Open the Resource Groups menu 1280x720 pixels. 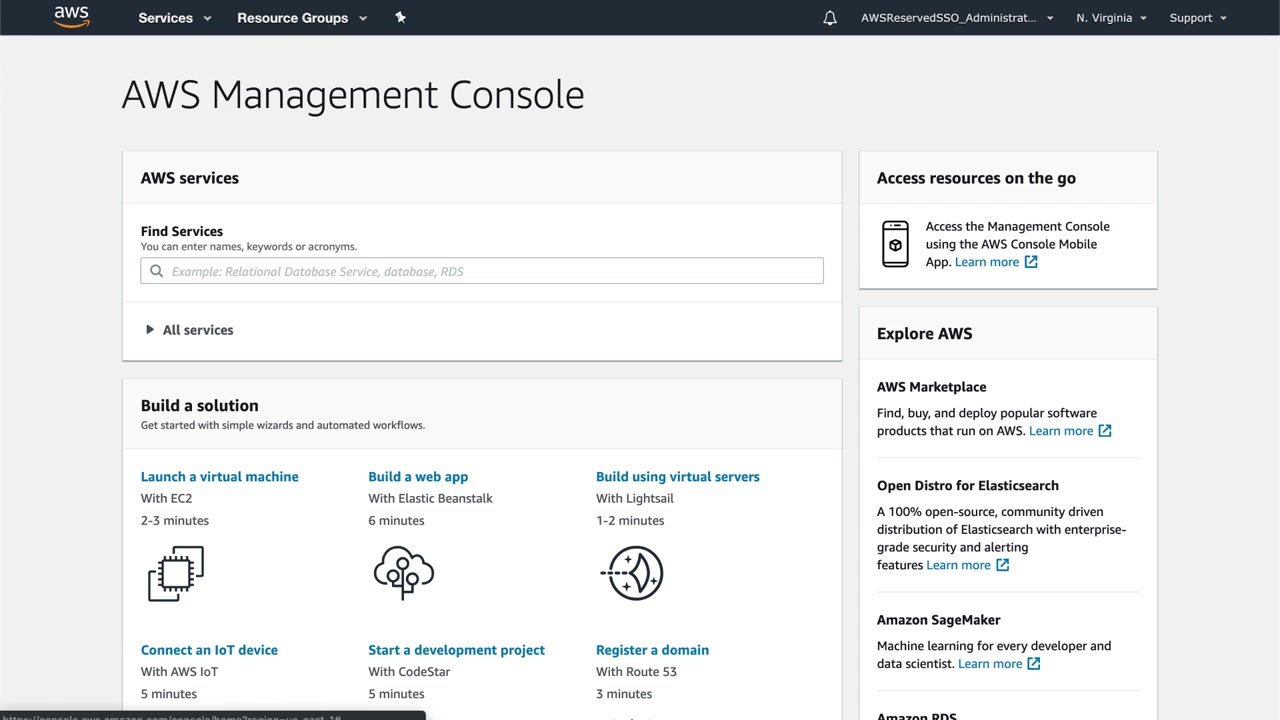[x=302, y=18]
